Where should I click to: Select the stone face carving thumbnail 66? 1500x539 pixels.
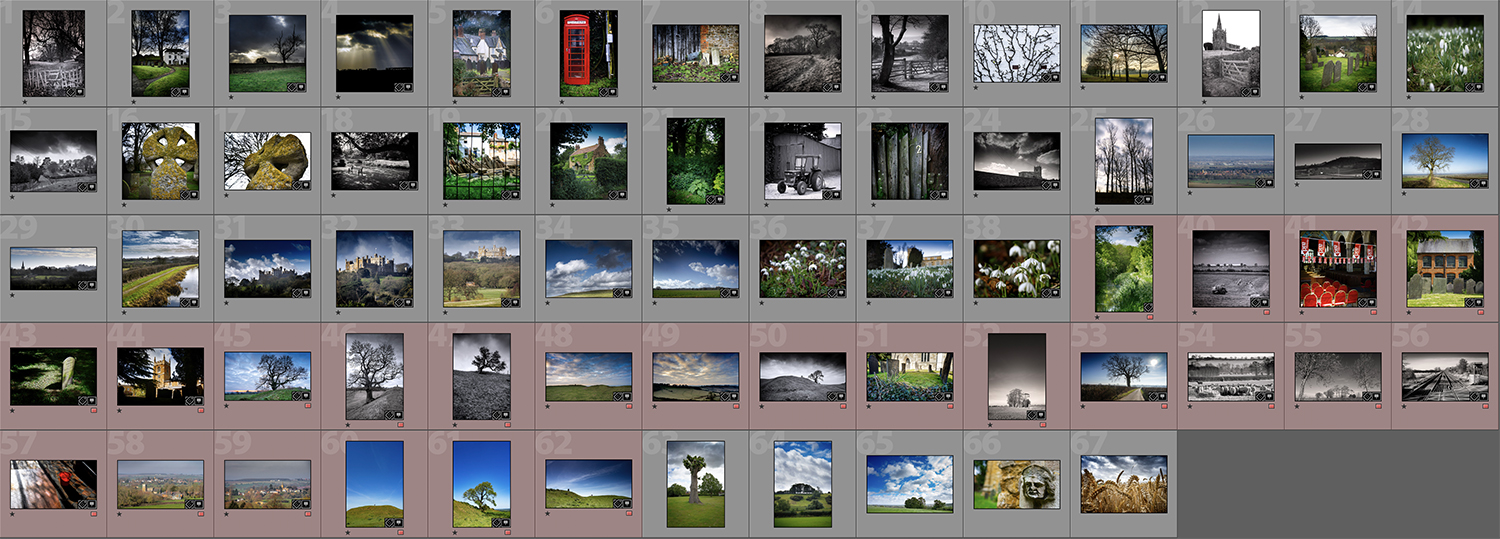[x=1016, y=484]
